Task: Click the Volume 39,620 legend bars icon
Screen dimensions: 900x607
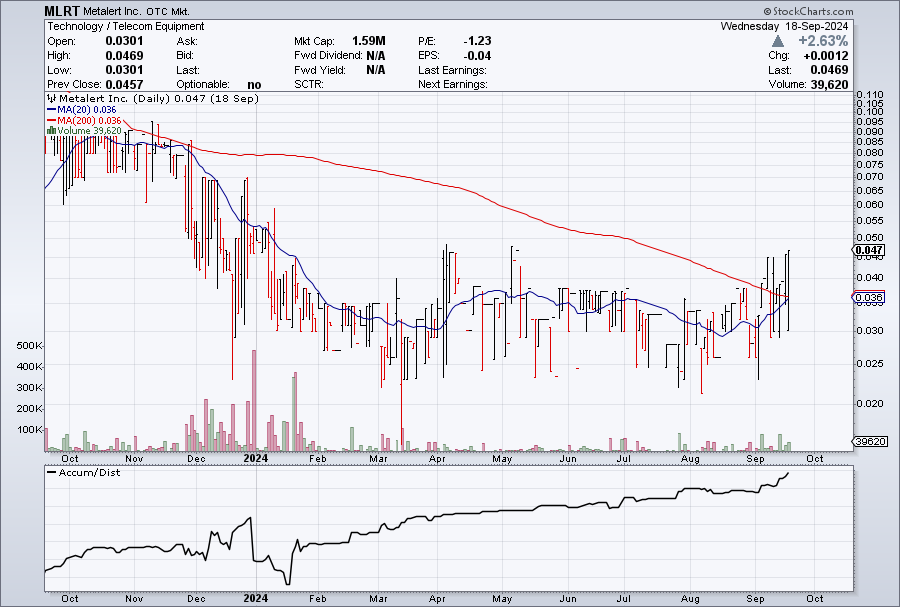Action: pyautogui.click(x=51, y=131)
